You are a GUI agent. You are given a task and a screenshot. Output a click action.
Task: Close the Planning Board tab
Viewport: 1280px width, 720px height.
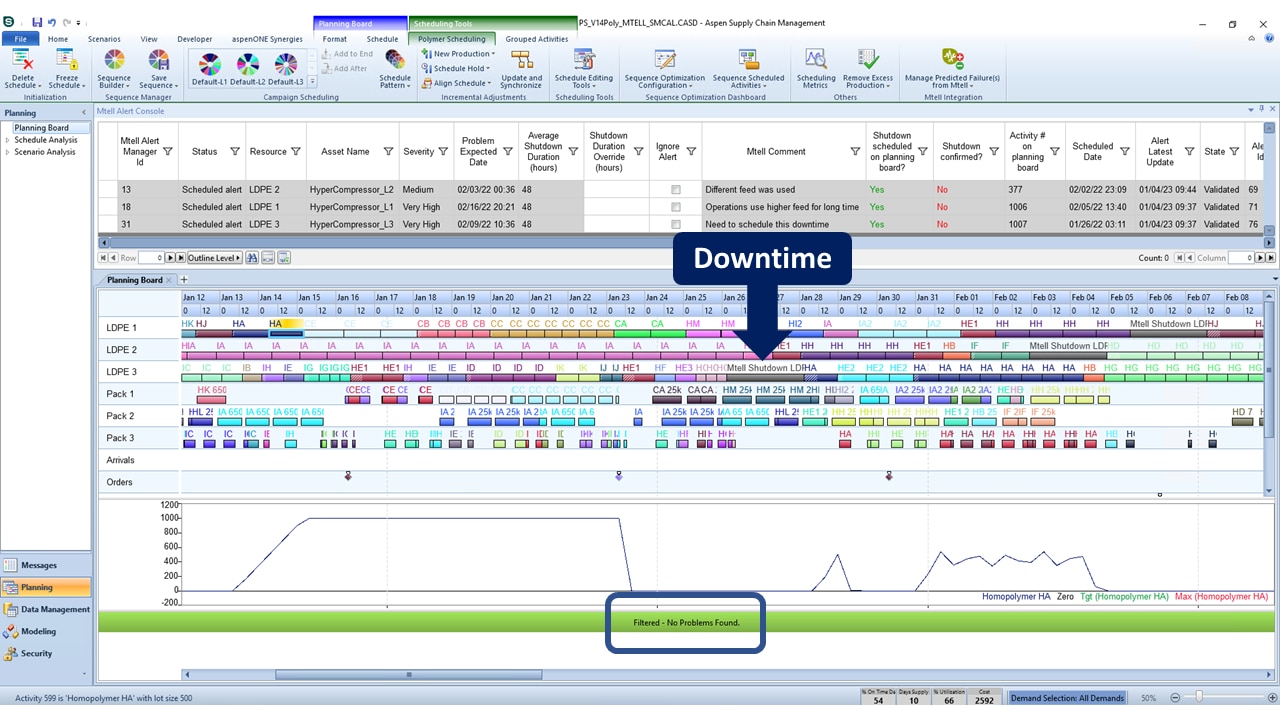coord(170,280)
